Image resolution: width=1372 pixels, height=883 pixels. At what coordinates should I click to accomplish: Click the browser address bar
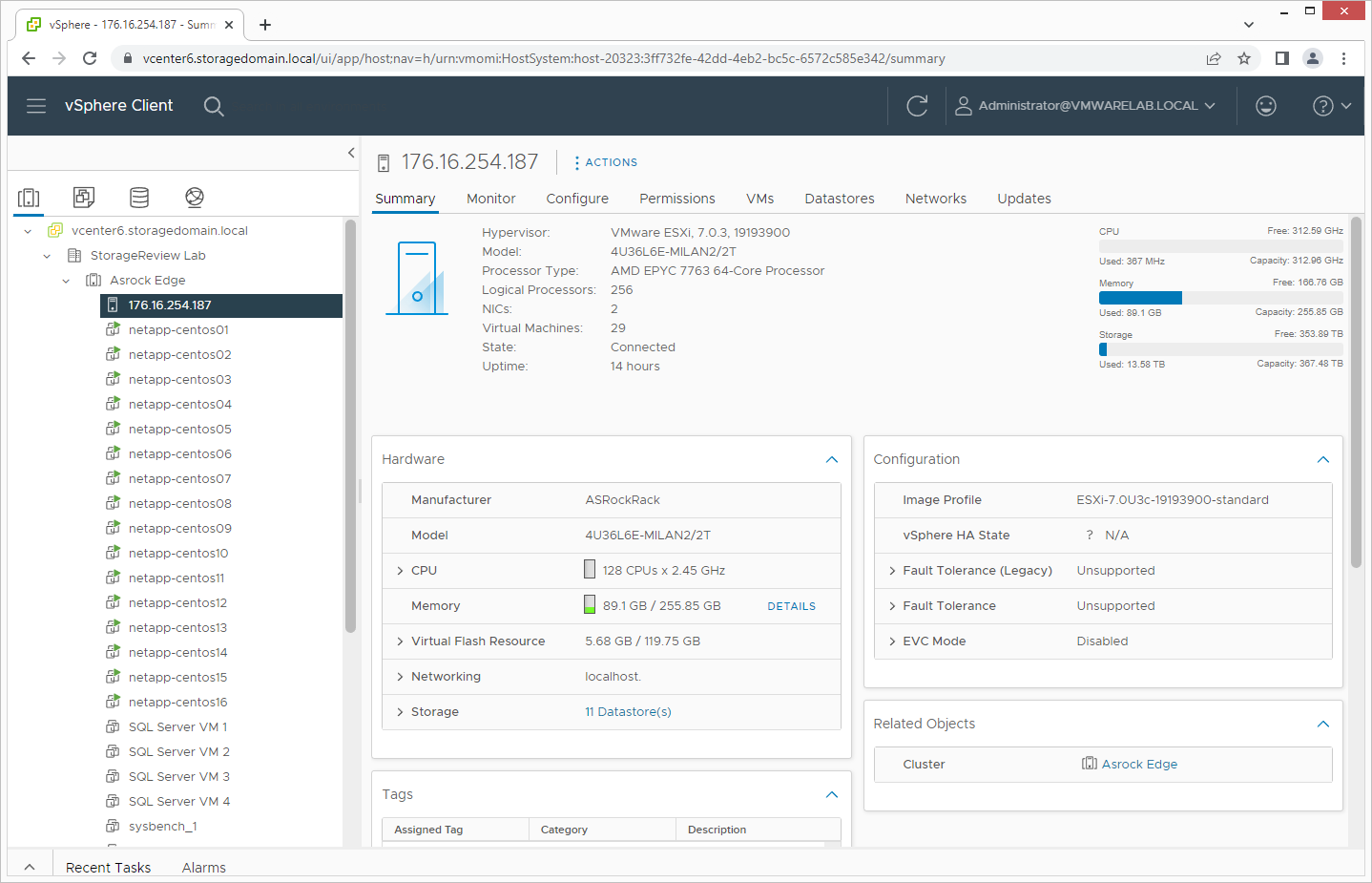click(x=658, y=58)
